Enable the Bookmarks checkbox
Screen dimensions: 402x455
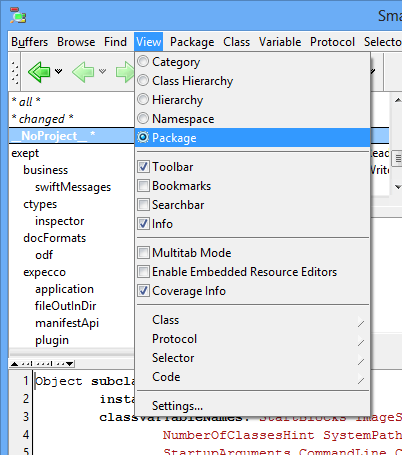pos(143,185)
